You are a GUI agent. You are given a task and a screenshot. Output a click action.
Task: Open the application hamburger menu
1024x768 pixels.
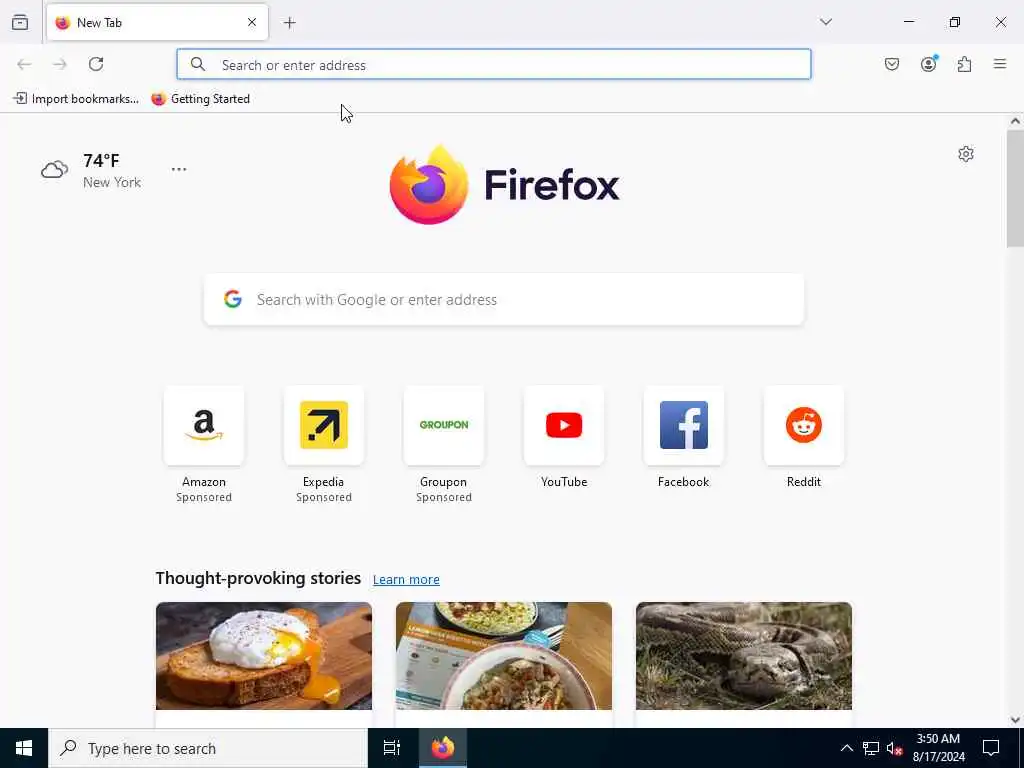point(1000,64)
